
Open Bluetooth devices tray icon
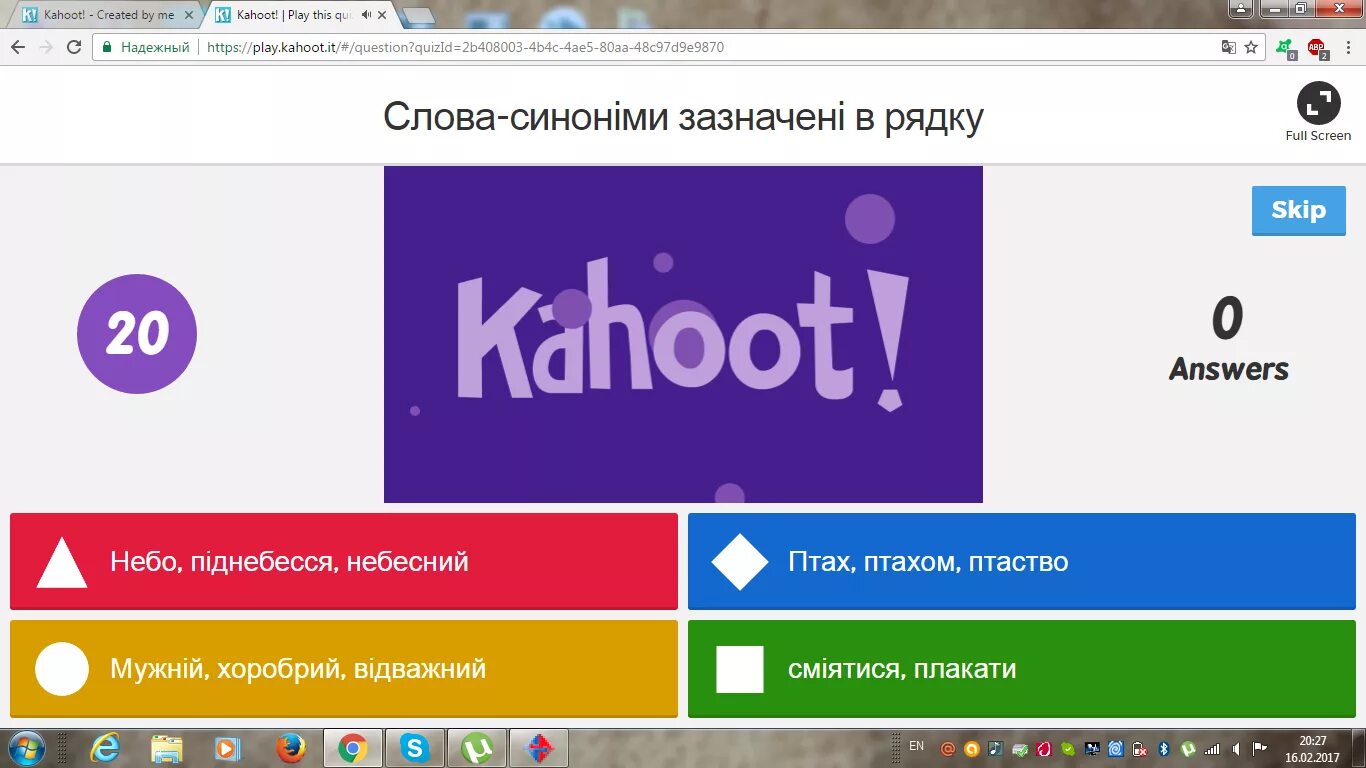point(1164,748)
